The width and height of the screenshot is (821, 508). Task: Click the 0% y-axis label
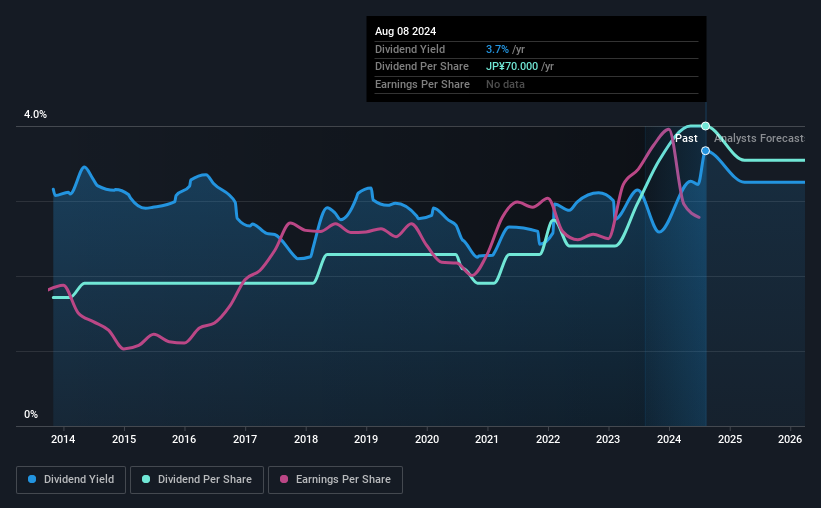[x=31, y=414]
